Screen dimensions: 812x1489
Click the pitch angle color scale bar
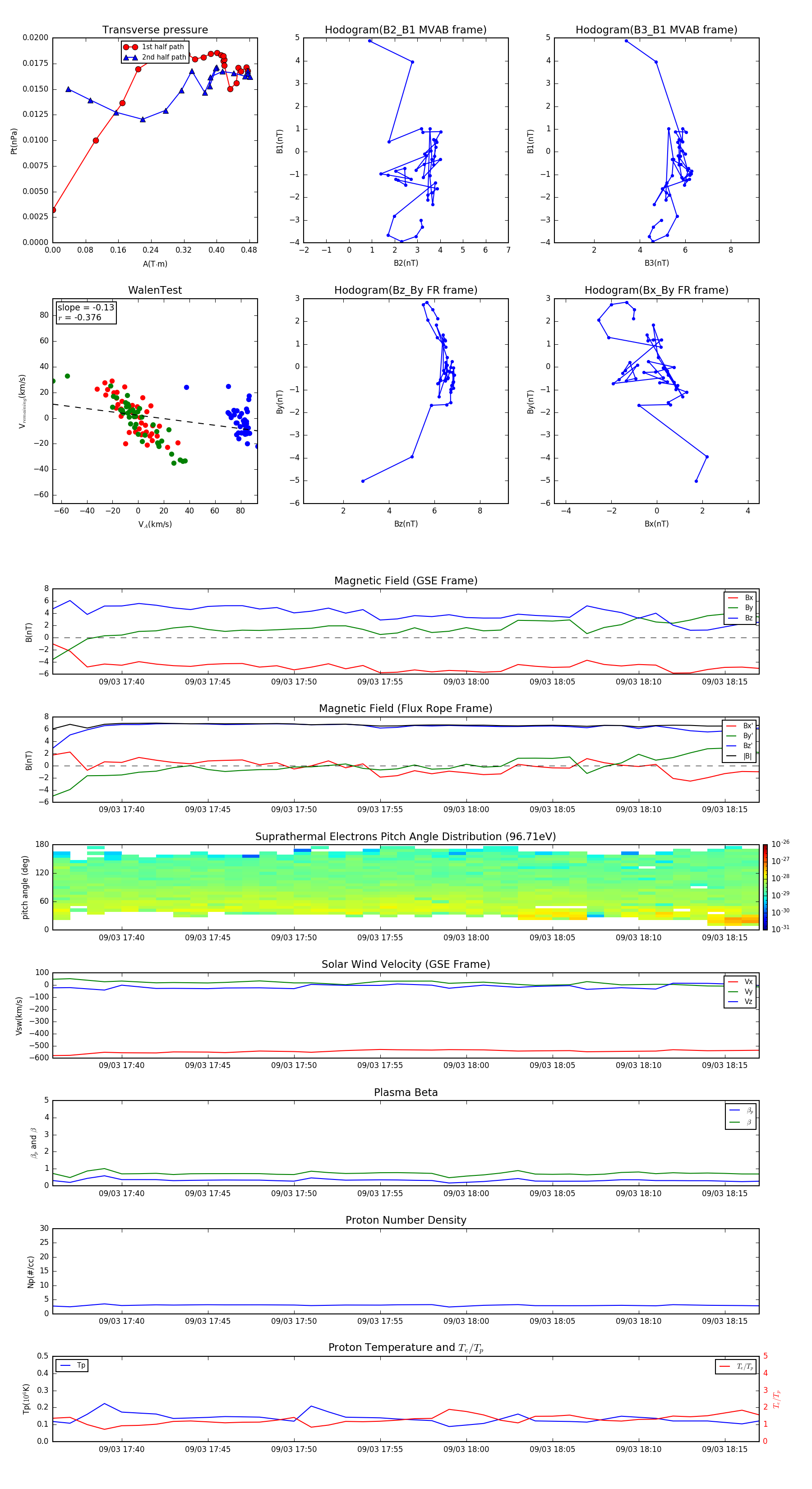click(765, 887)
